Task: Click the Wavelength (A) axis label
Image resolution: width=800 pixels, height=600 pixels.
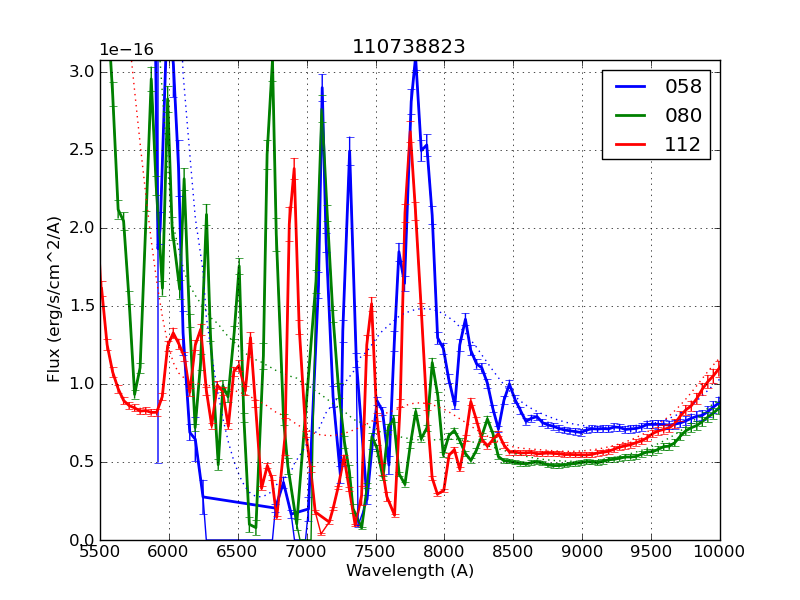Action: tap(409, 571)
